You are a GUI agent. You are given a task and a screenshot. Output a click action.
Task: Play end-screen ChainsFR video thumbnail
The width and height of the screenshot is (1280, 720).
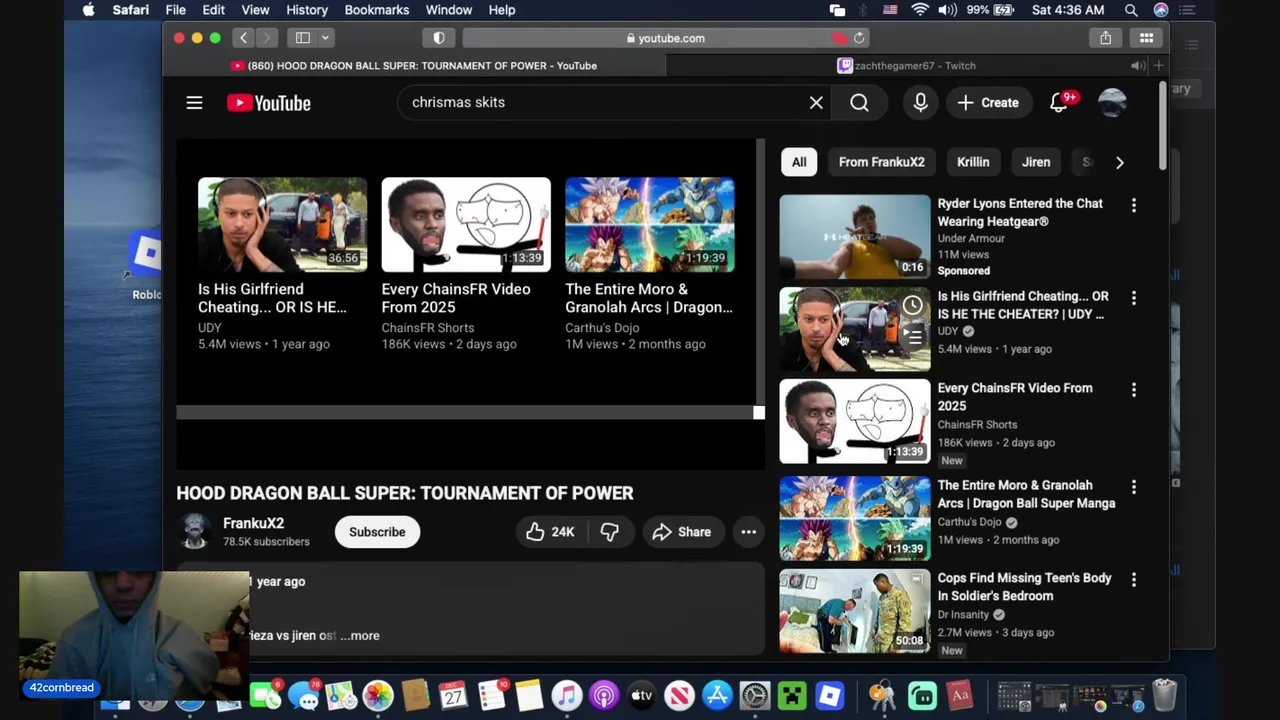tap(466, 225)
